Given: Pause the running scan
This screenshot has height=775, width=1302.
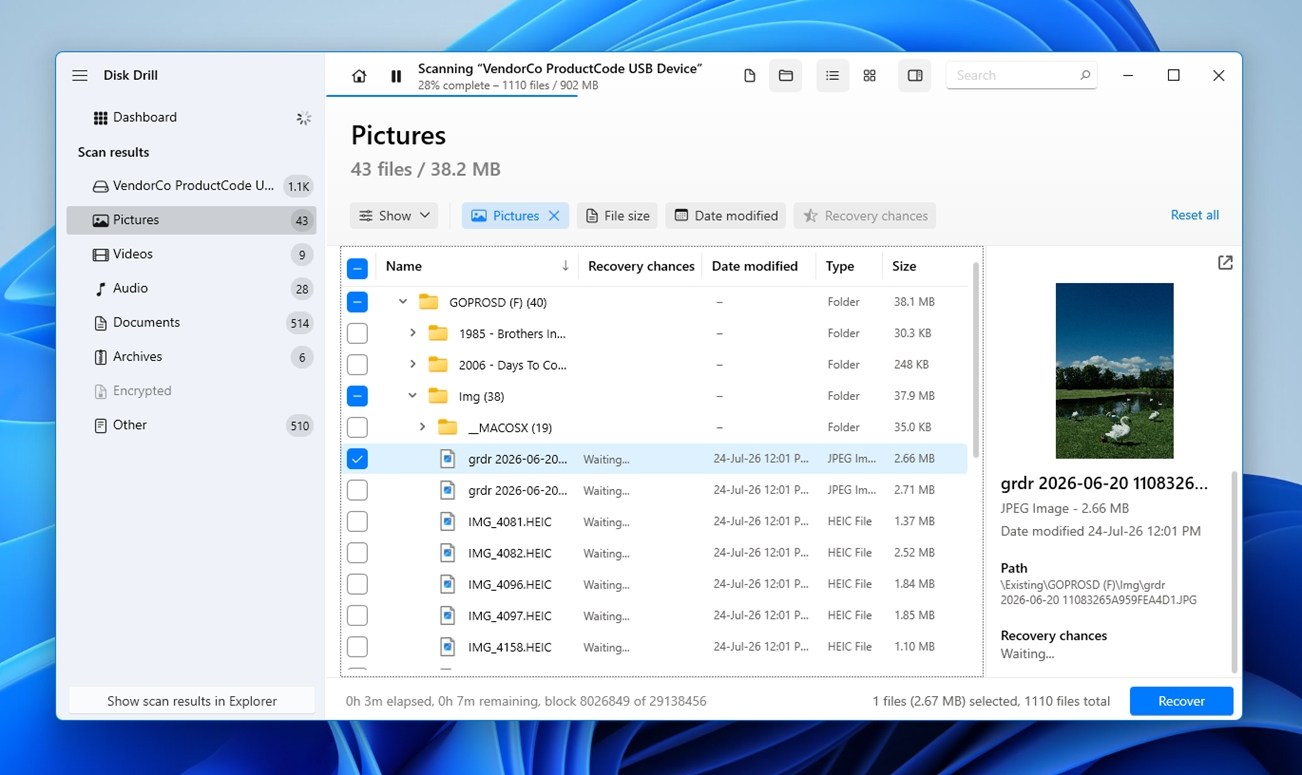Looking at the screenshot, I should pyautogui.click(x=396, y=76).
